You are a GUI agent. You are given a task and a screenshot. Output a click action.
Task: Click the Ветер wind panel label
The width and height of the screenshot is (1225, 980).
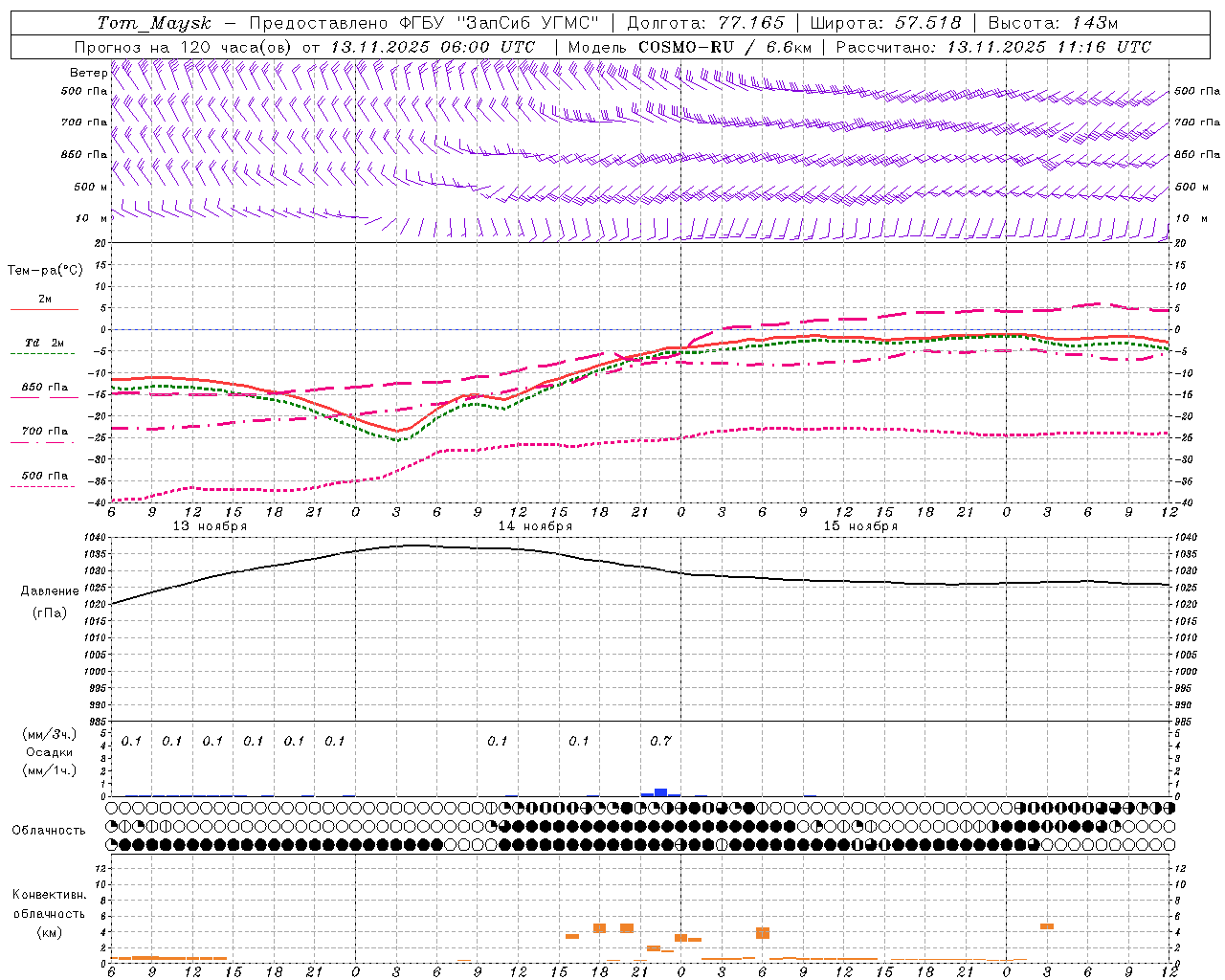(x=88, y=73)
